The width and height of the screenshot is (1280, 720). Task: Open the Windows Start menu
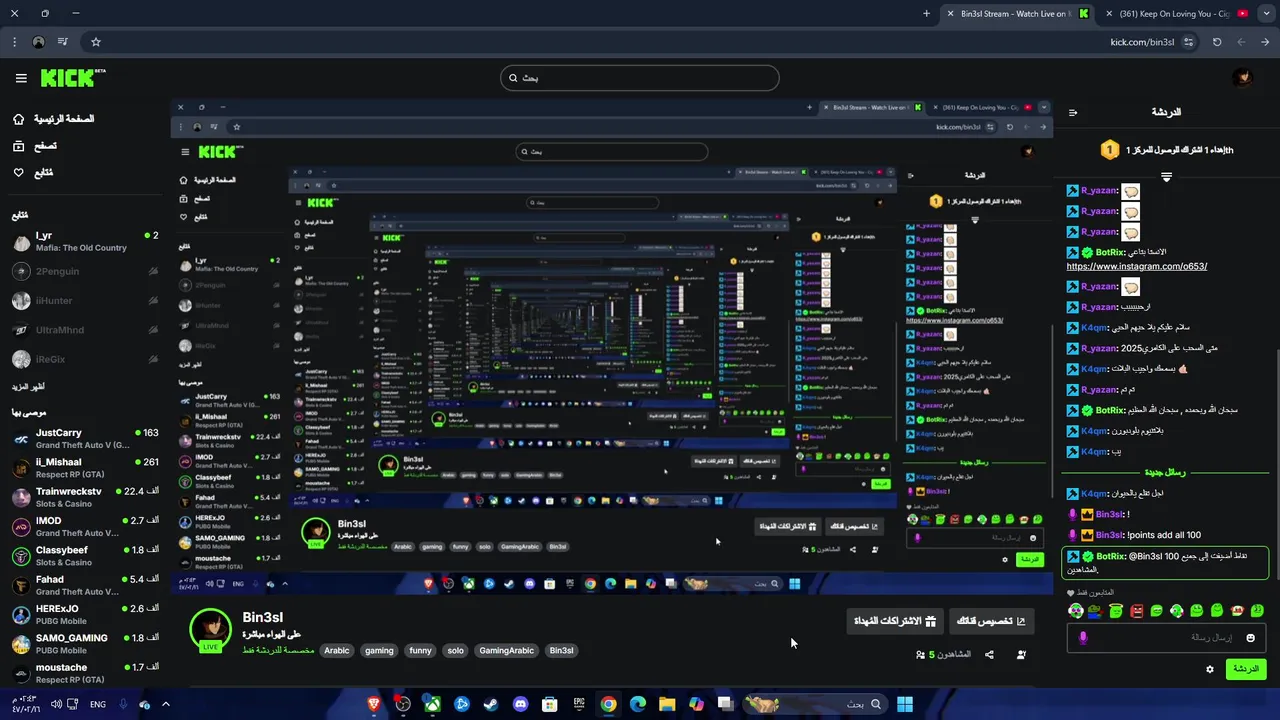(x=904, y=704)
